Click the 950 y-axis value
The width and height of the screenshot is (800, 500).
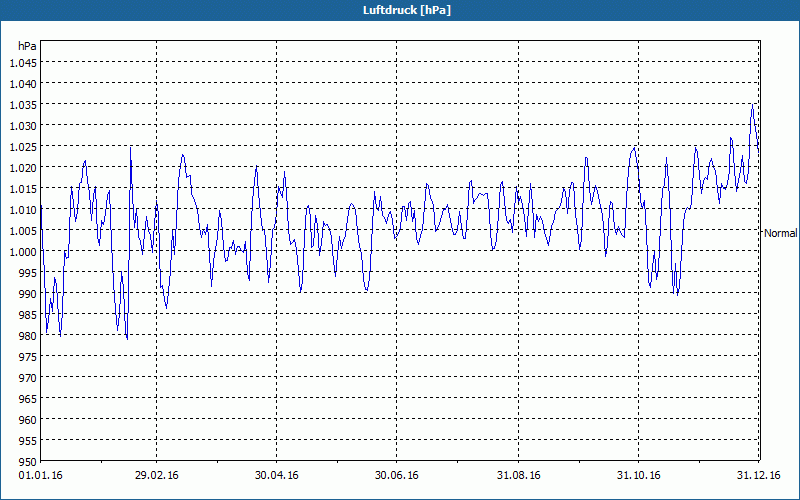click(29, 462)
